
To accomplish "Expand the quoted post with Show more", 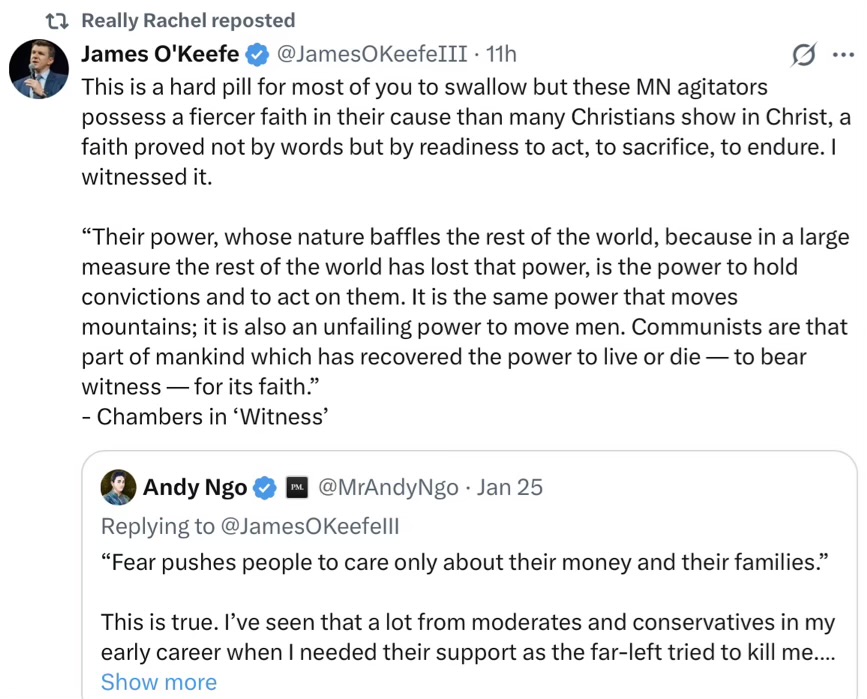I will (x=158, y=683).
